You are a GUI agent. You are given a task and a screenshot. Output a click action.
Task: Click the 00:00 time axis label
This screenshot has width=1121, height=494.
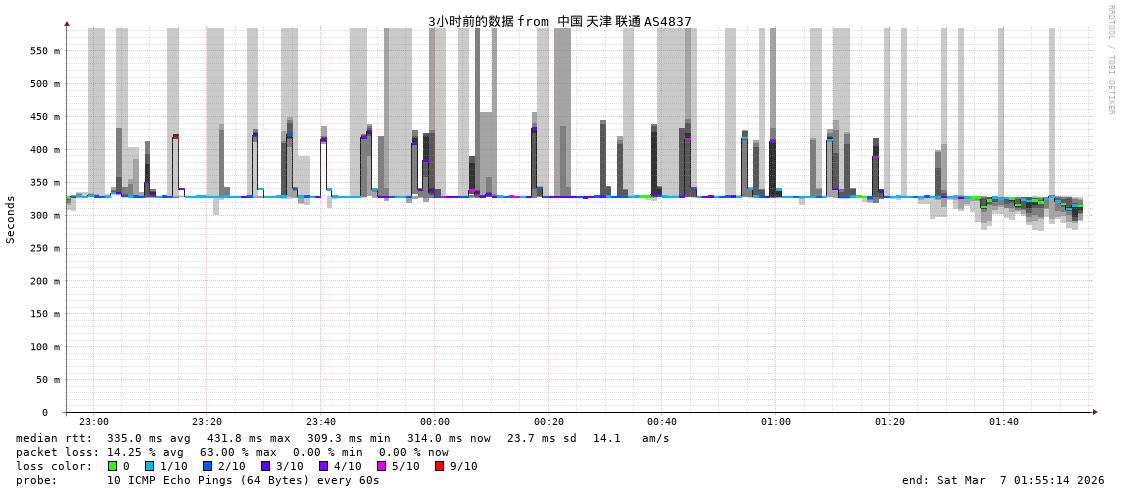click(x=435, y=422)
